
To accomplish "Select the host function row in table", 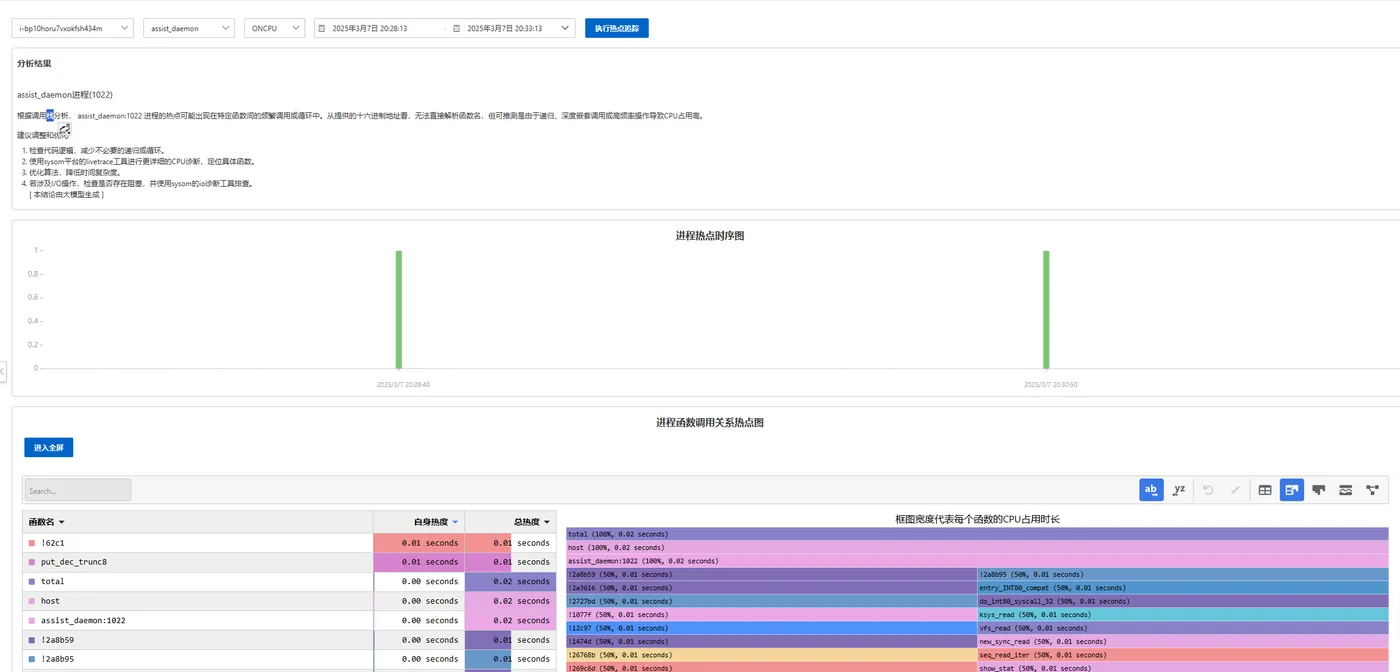I will 290,601.
